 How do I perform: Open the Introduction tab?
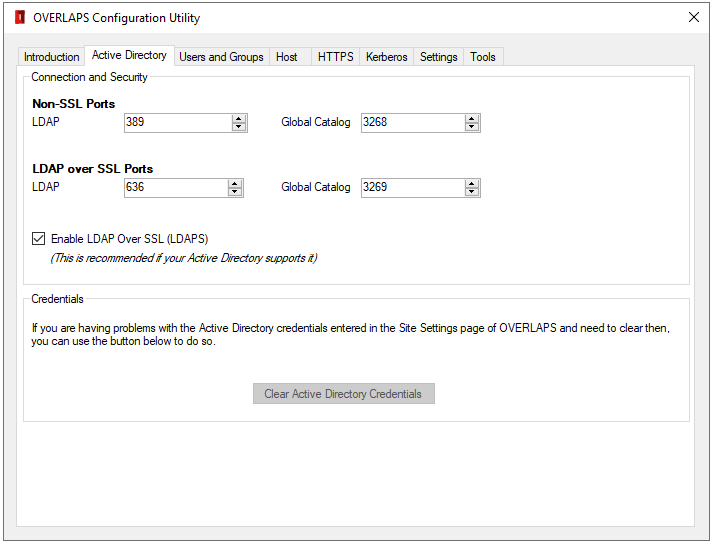[51, 57]
